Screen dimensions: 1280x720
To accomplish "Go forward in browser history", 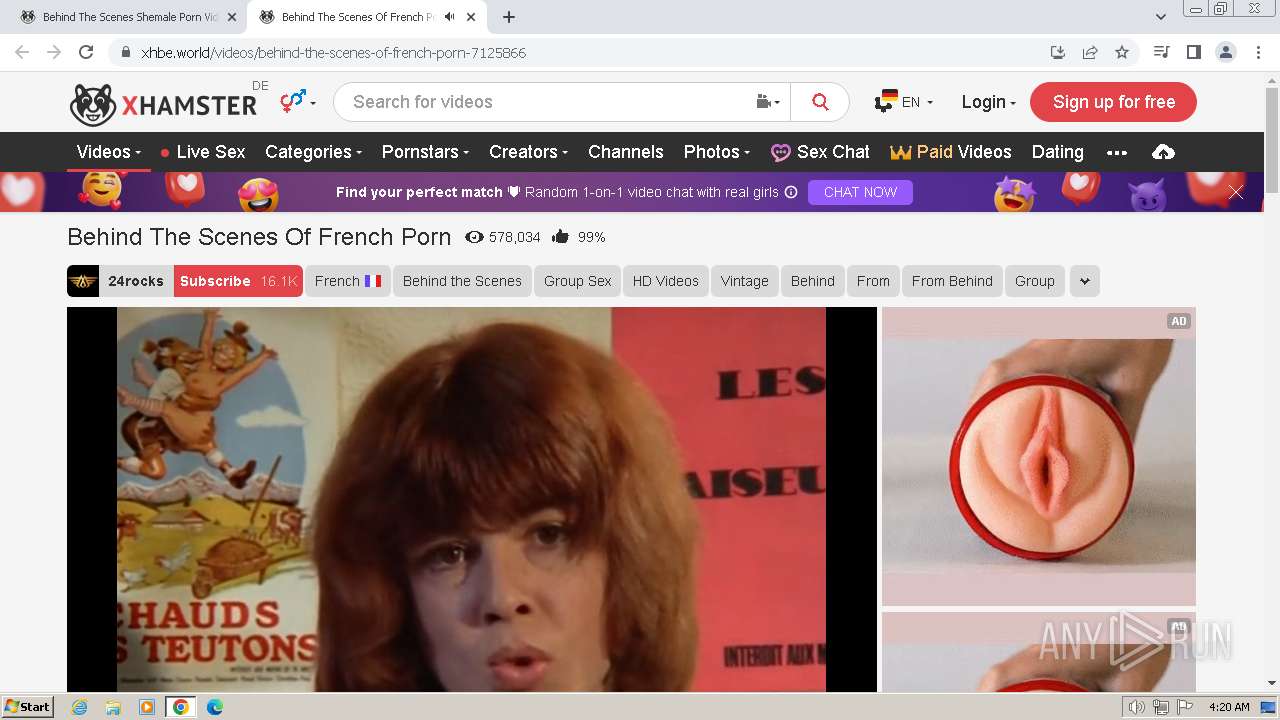I will 54,52.
